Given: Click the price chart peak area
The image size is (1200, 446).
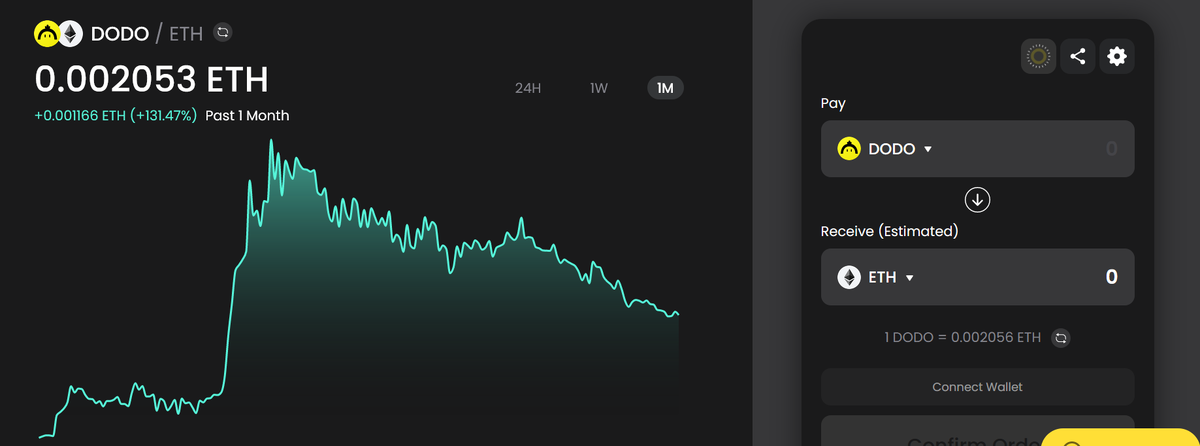Looking at the screenshot, I should [271, 150].
